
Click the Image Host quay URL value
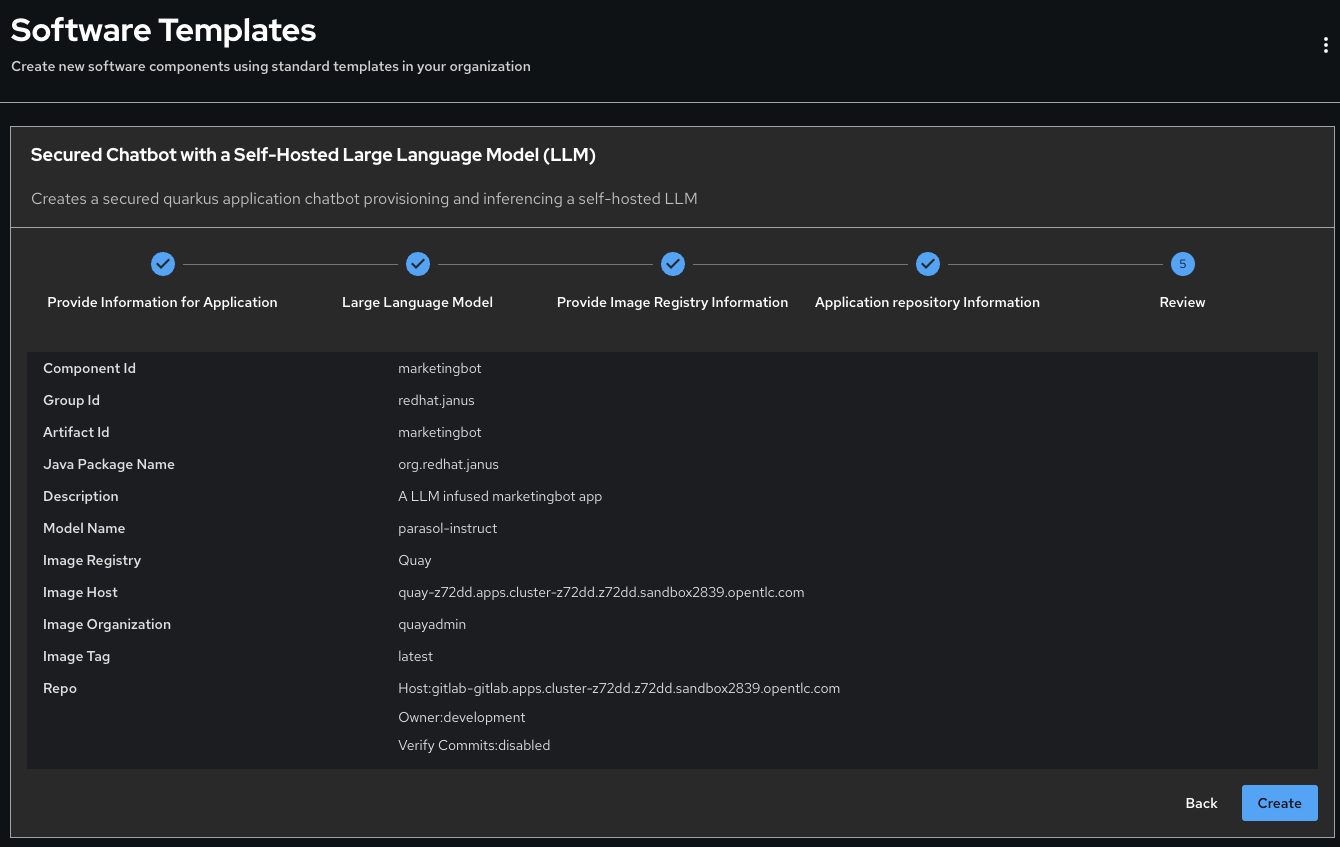tap(601, 592)
